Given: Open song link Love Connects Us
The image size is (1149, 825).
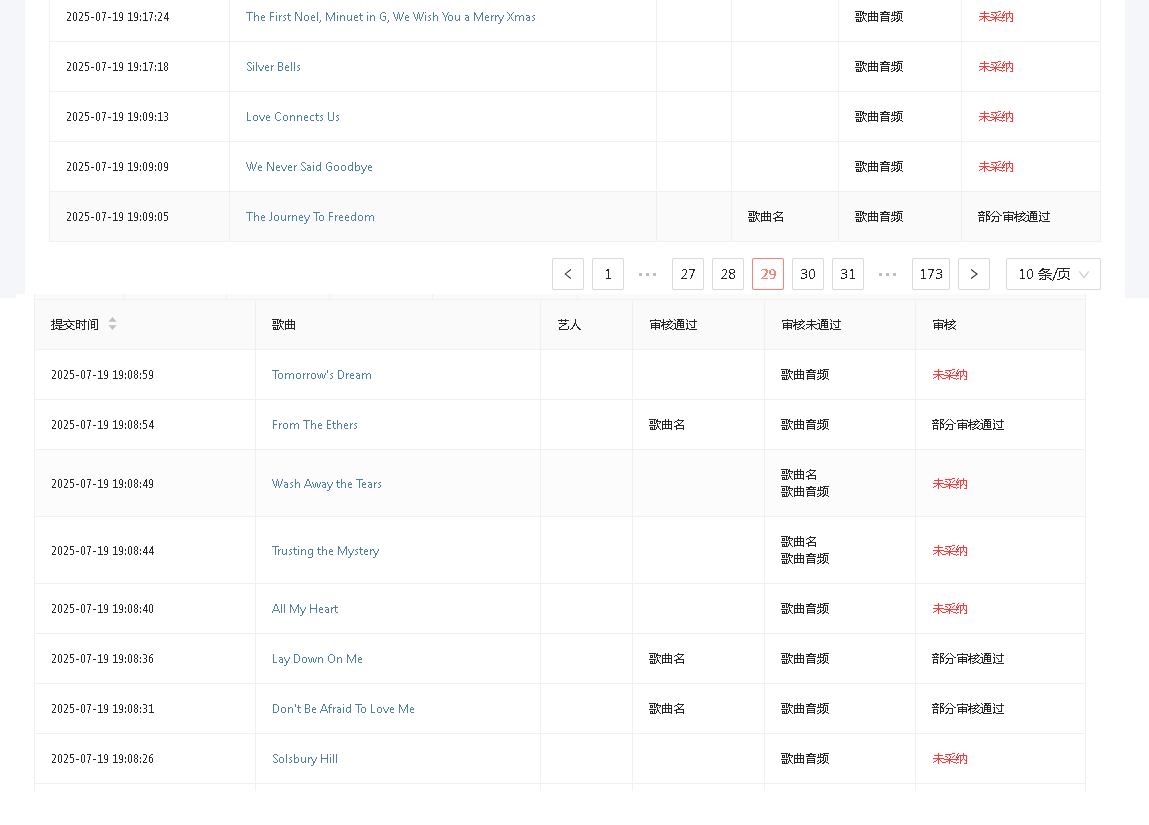Looking at the screenshot, I should pos(293,117).
